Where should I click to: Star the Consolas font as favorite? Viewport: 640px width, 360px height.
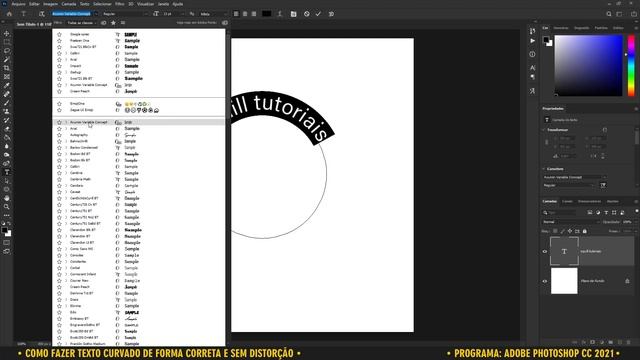(59, 255)
